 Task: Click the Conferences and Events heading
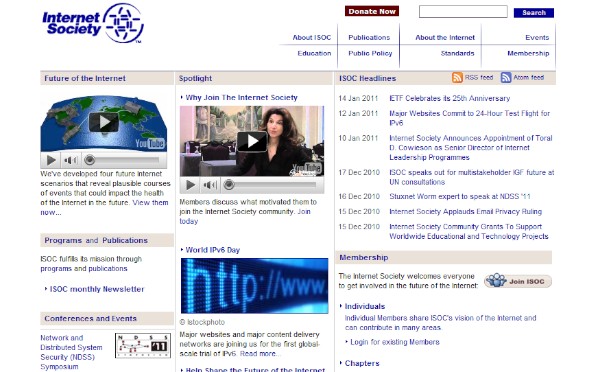[90, 318]
